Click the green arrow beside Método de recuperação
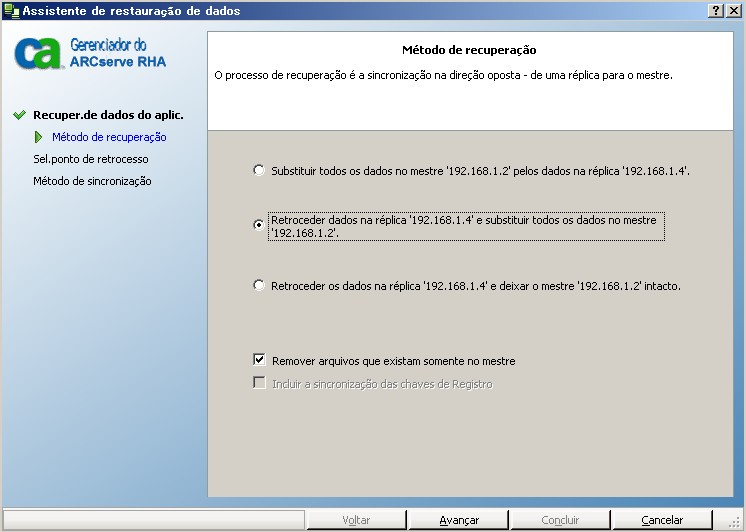The width and height of the screenshot is (746, 532). pos(39,137)
